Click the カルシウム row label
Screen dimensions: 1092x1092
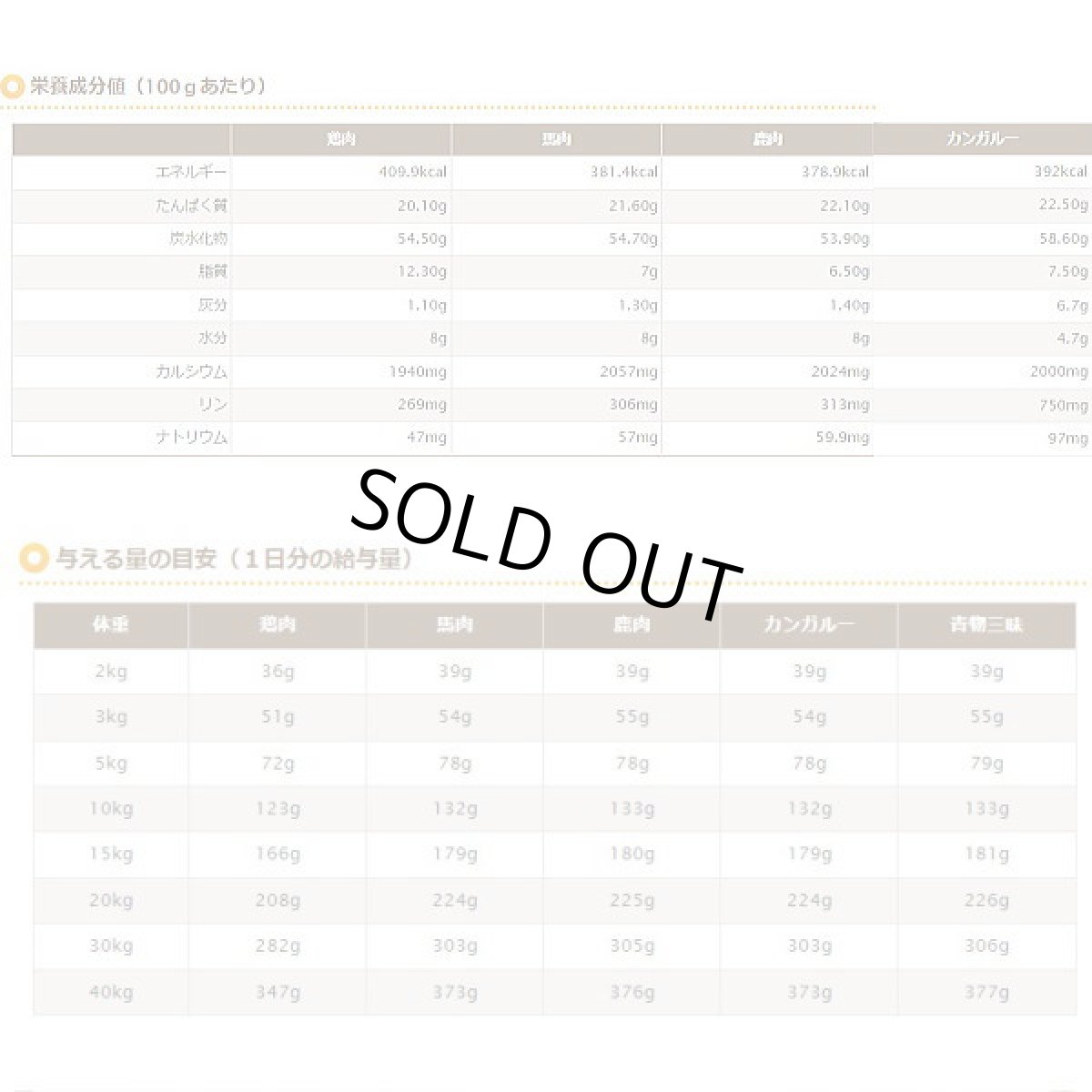tap(191, 371)
